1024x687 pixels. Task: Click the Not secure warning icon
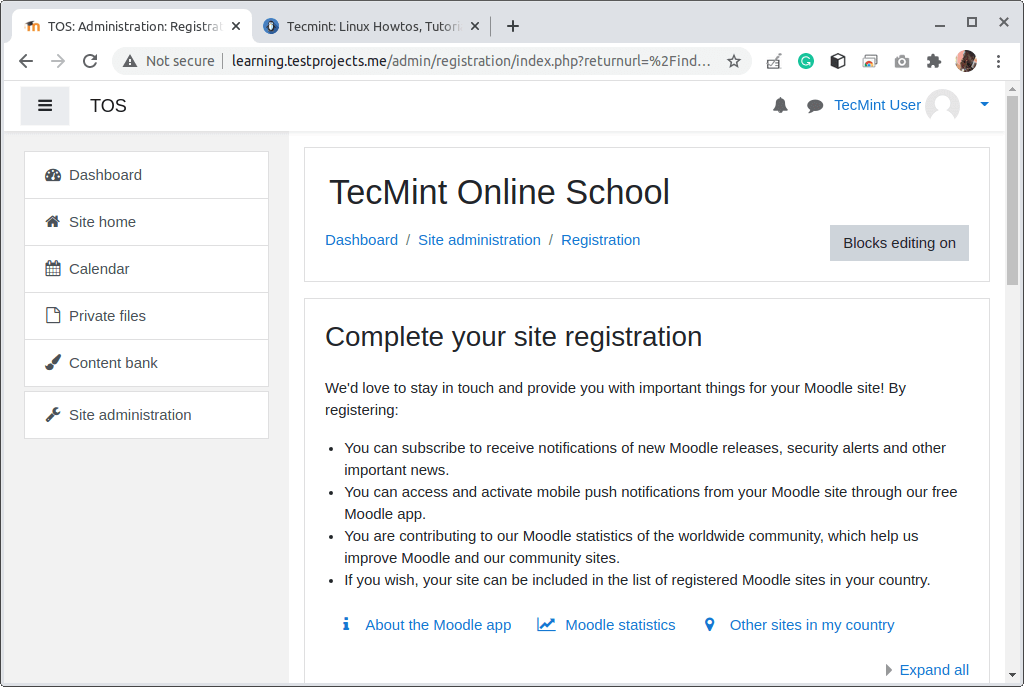[130, 61]
